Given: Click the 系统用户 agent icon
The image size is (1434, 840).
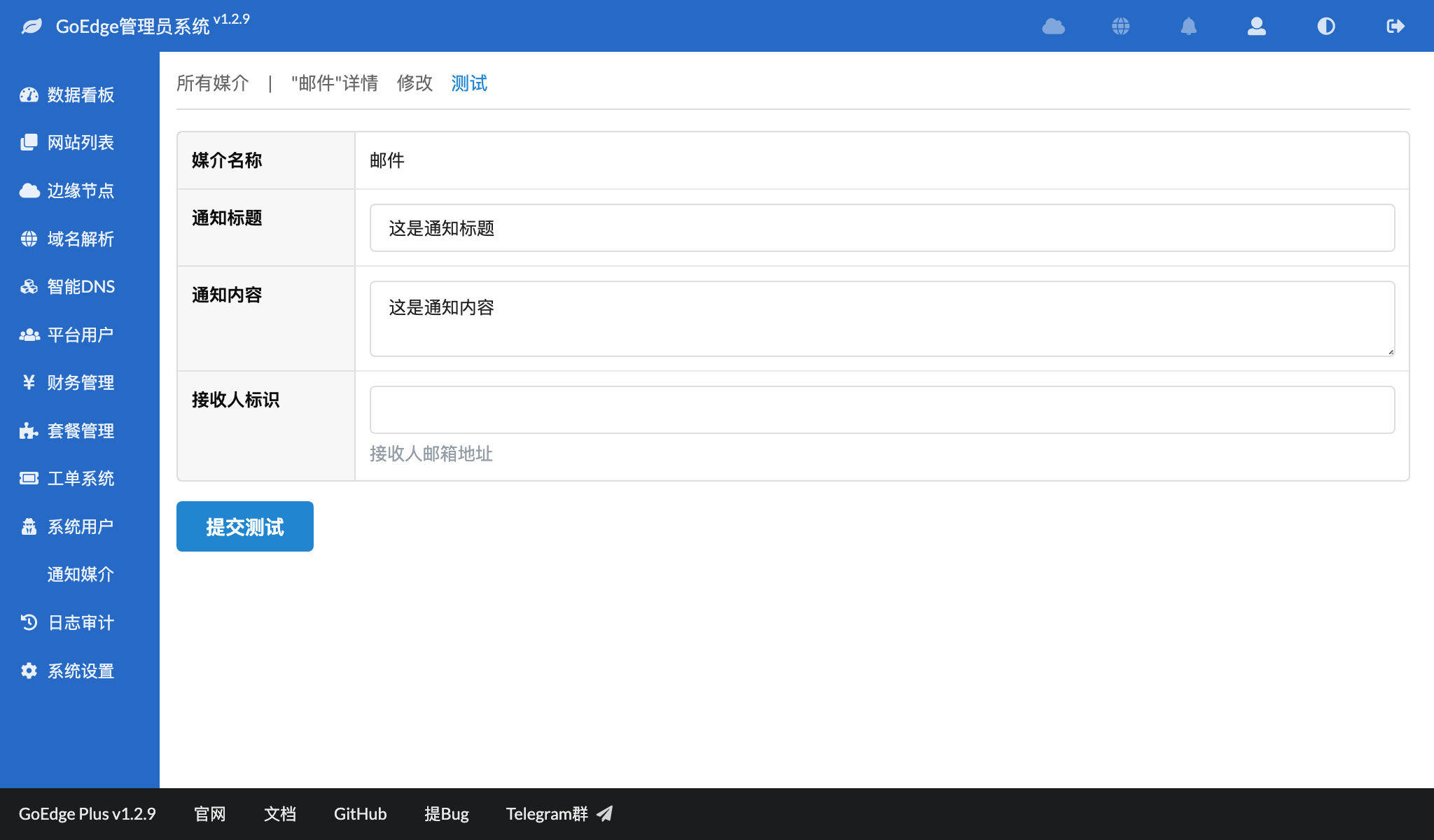Looking at the screenshot, I should [29, 526].
